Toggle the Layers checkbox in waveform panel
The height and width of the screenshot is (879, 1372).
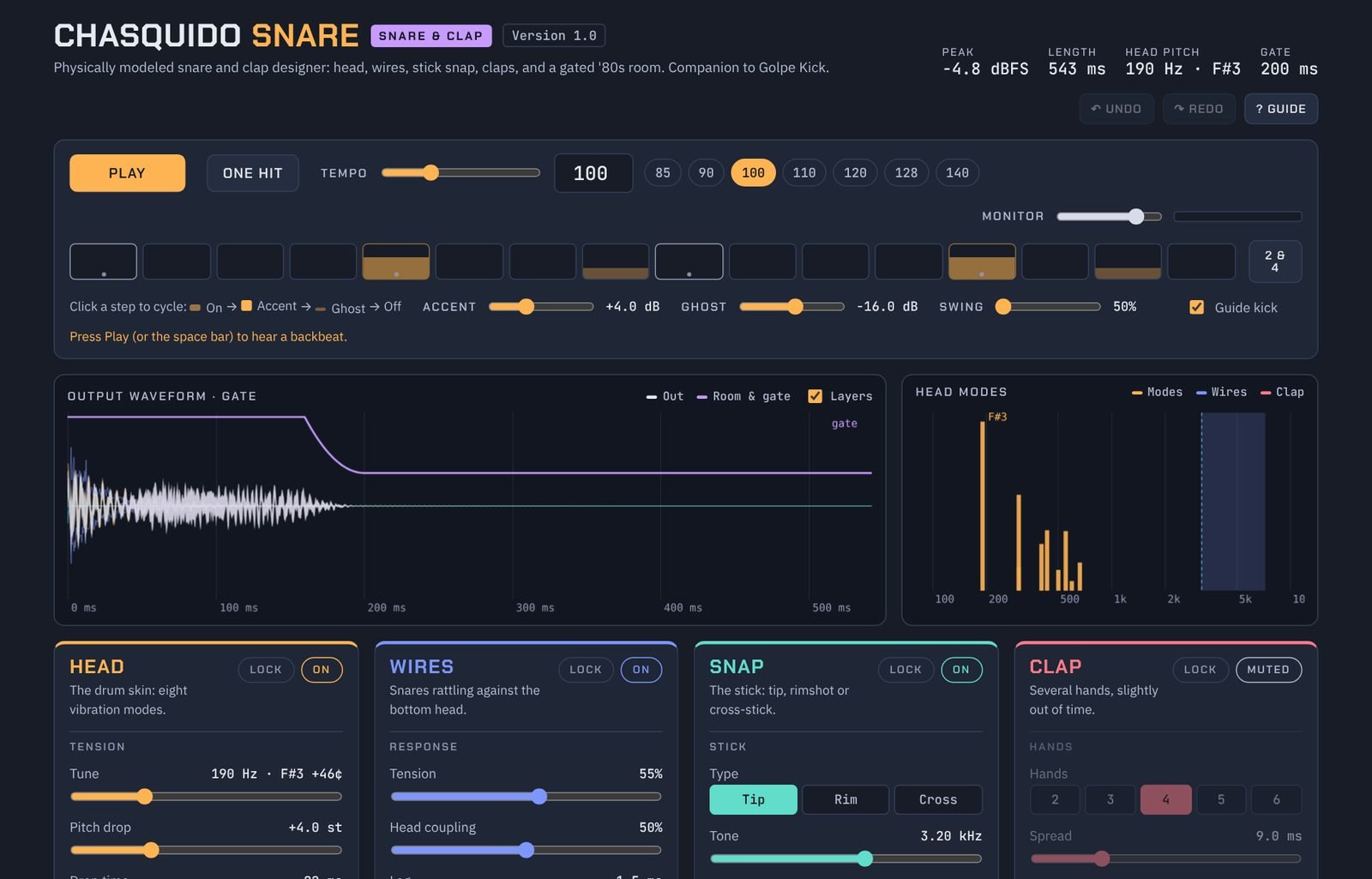pos(815,396)
